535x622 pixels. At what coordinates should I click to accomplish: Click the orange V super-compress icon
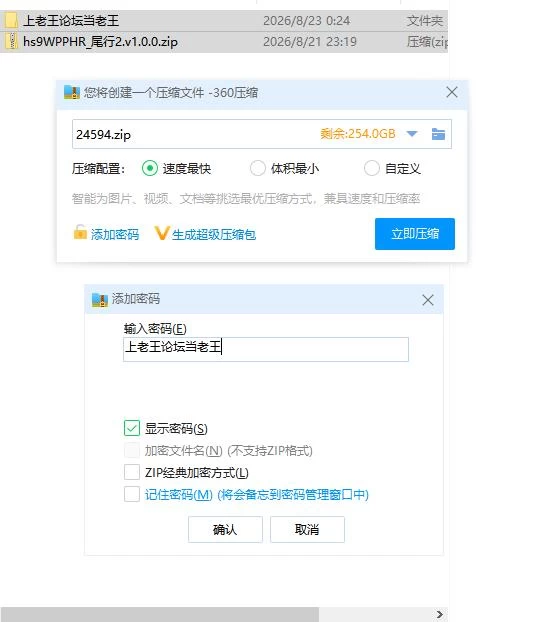162,233
